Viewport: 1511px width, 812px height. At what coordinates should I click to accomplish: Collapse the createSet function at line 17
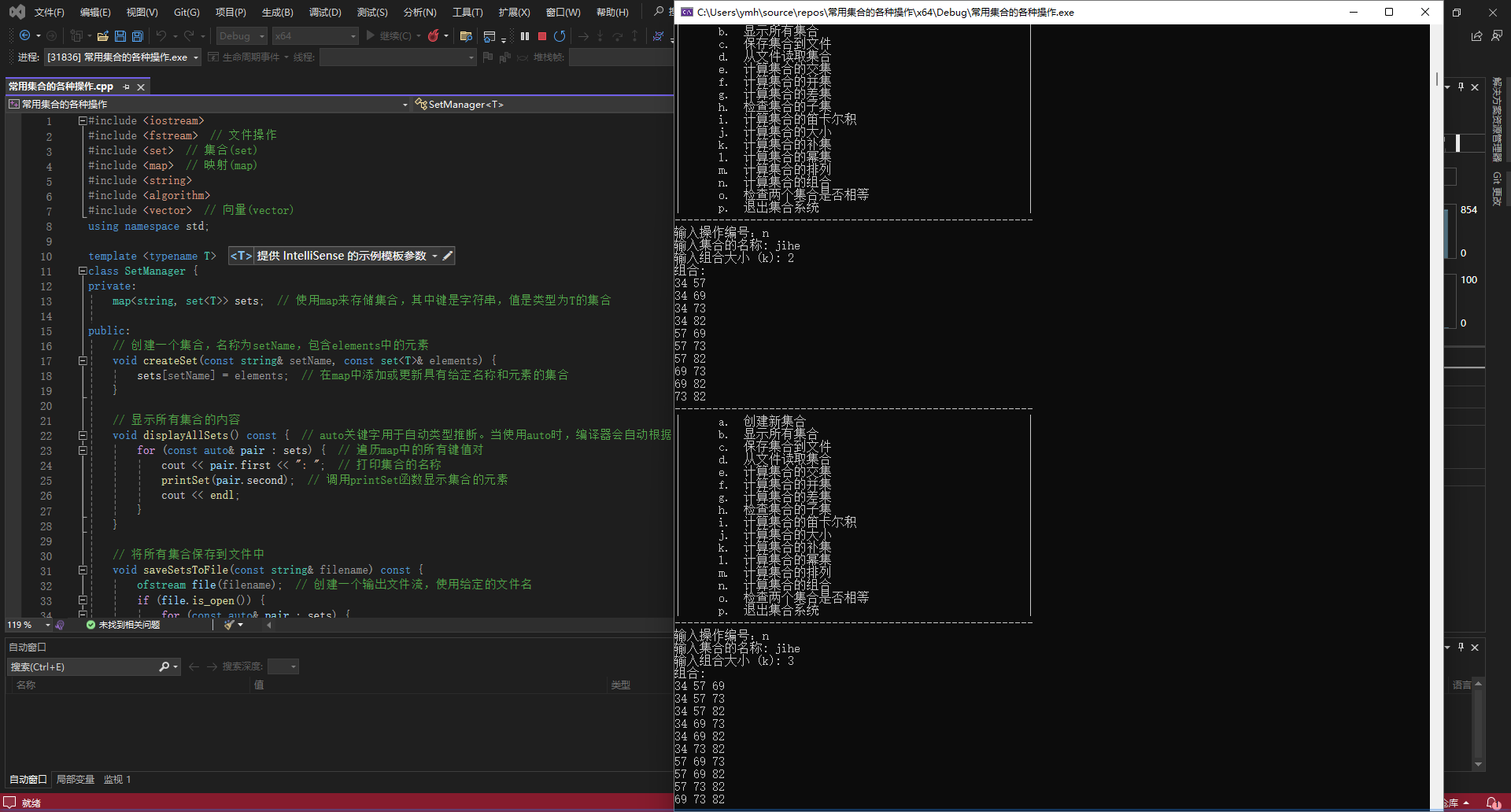click(82, 360)
